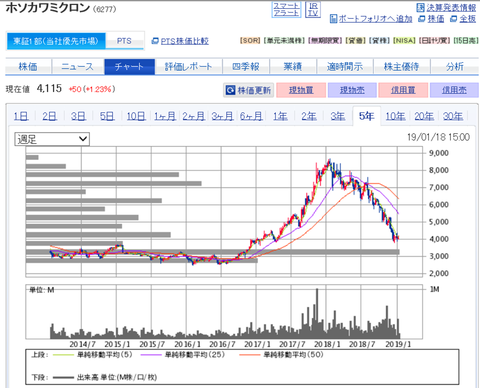Image resolution: width=480 pixels, height=388 pixels.
Task: Click the スマートアラート icon
Action: click(286, 10)
